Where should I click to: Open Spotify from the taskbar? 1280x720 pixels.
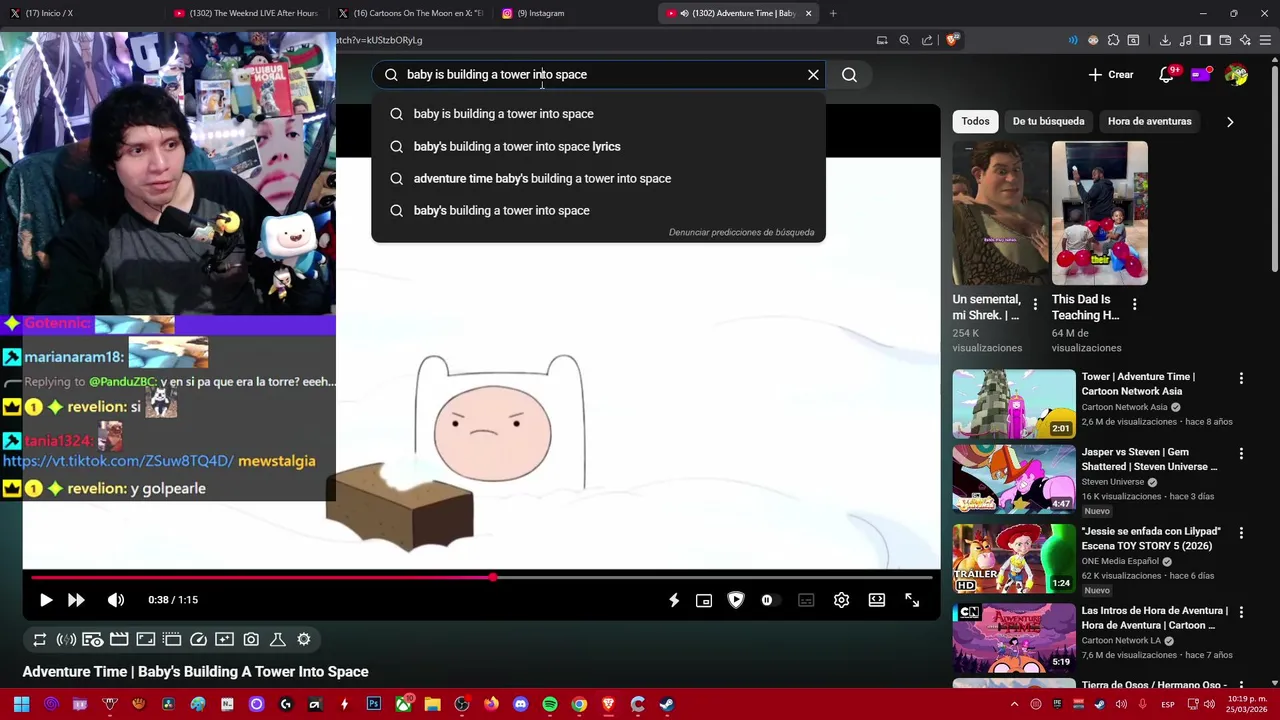click(x=550, y=704)
